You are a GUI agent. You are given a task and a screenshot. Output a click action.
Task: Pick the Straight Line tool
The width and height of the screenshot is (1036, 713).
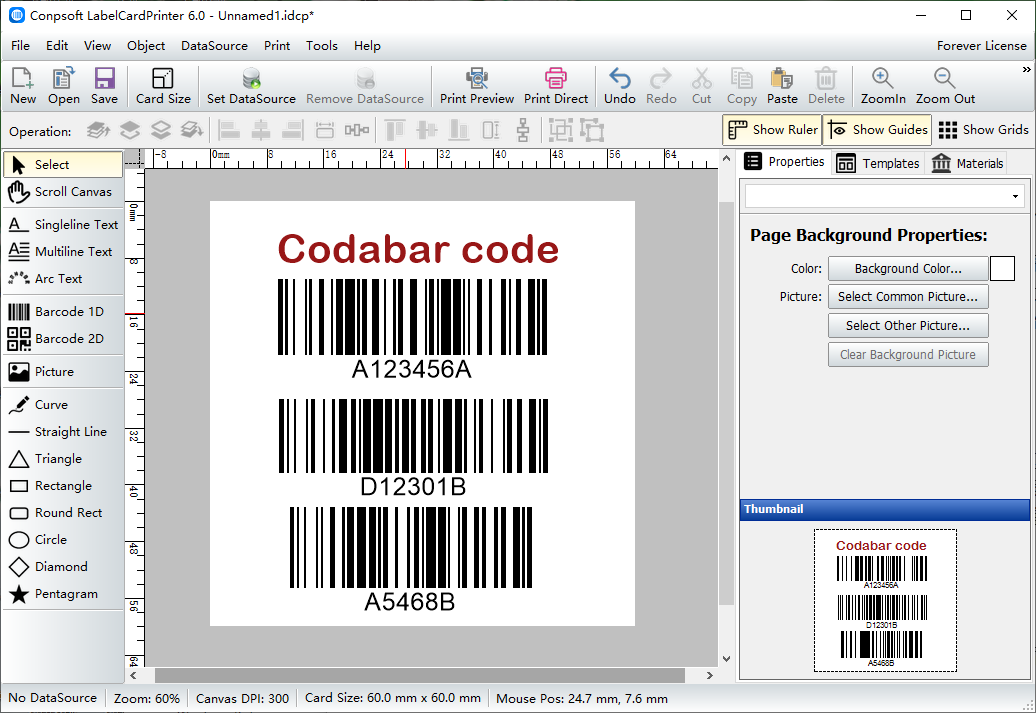point(63,432)
